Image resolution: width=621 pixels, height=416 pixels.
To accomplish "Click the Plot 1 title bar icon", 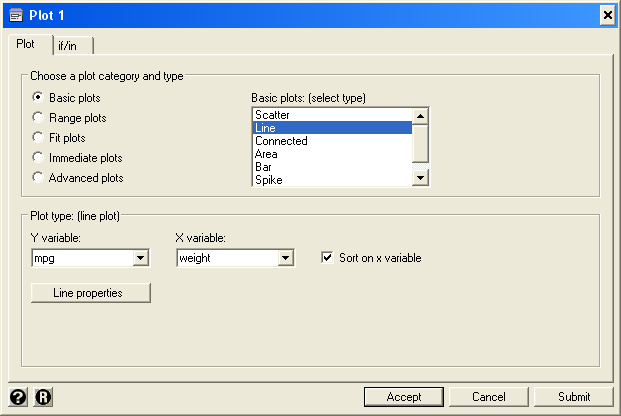I will click(x=15, y=14).
